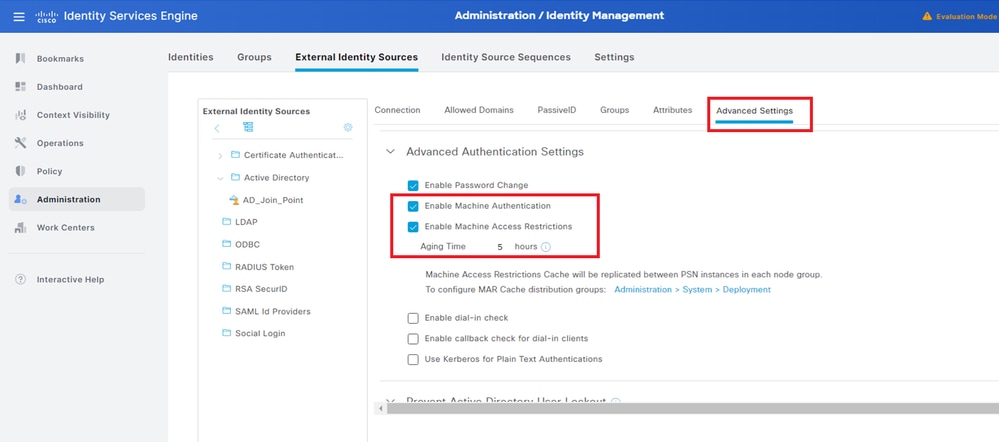Open the Groups top-level tab
Image resolution: width=999 pixels, height=442 pixels.
[254, 57]
